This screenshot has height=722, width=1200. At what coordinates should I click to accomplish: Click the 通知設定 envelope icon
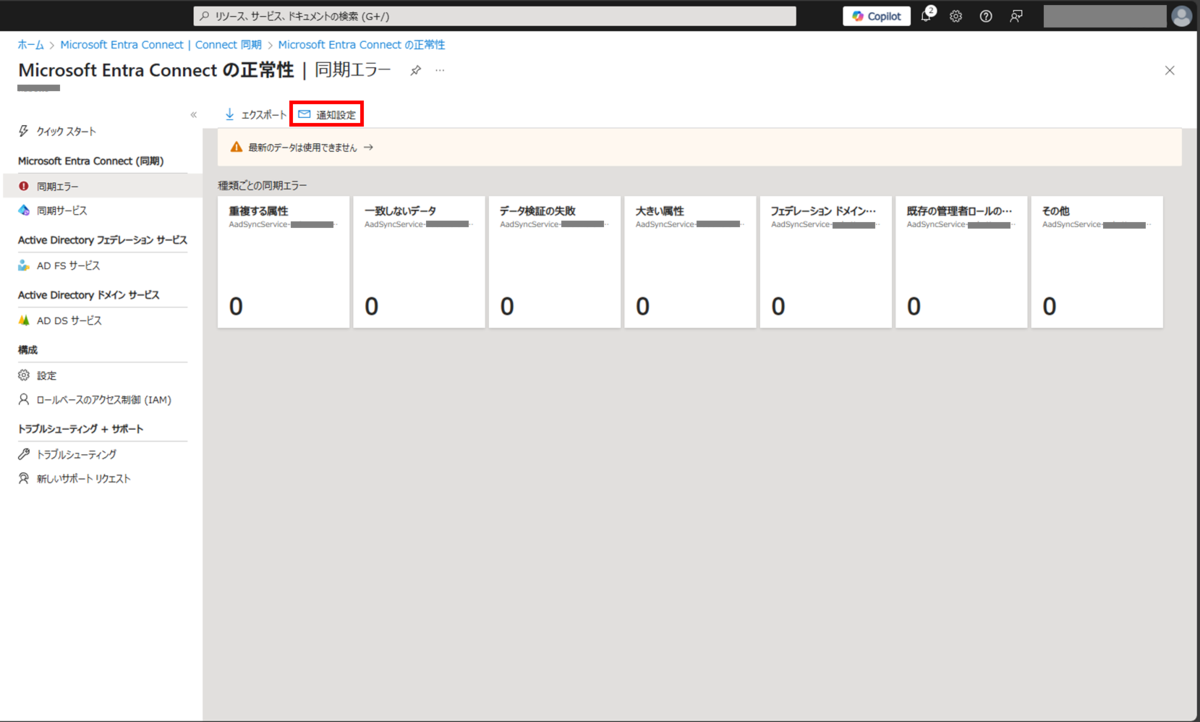(x=304, y=114)
